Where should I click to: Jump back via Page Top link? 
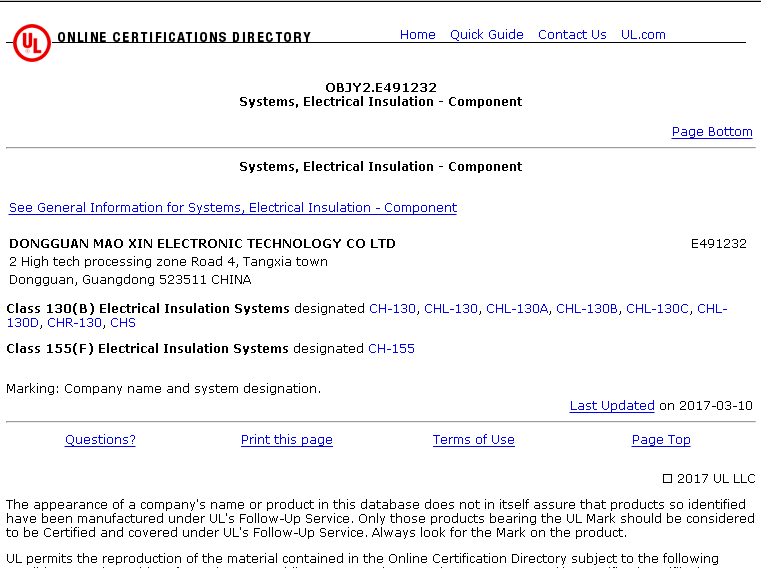[661, 440]
